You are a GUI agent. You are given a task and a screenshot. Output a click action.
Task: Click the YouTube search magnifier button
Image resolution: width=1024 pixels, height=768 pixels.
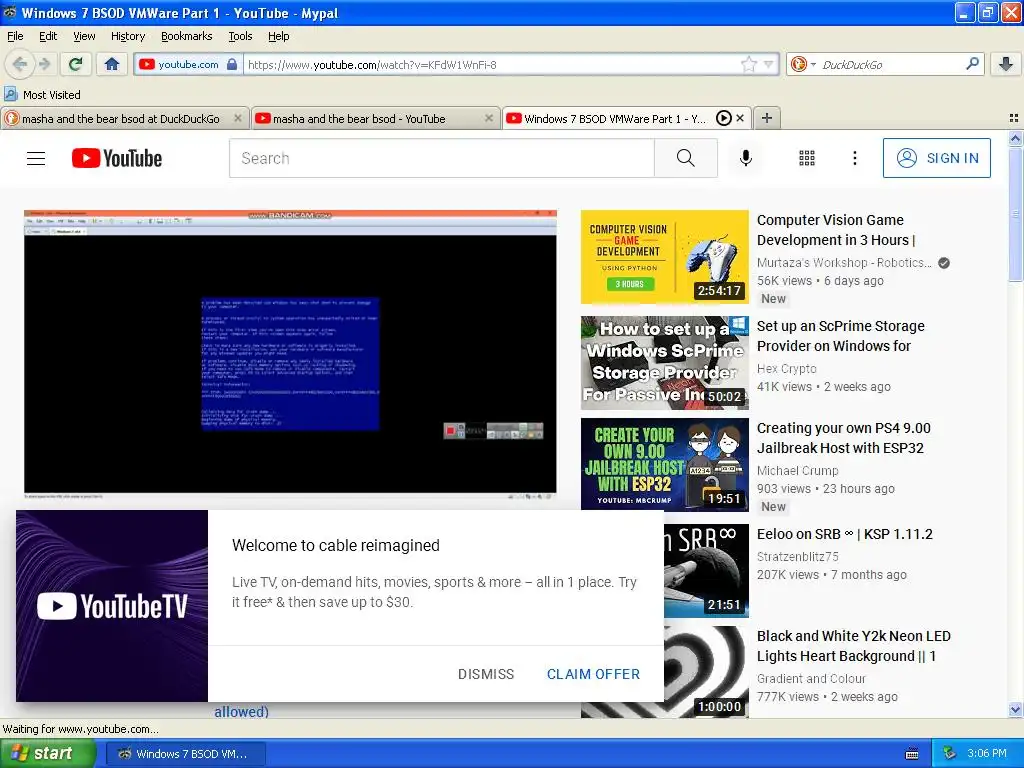tap(686, 158)
